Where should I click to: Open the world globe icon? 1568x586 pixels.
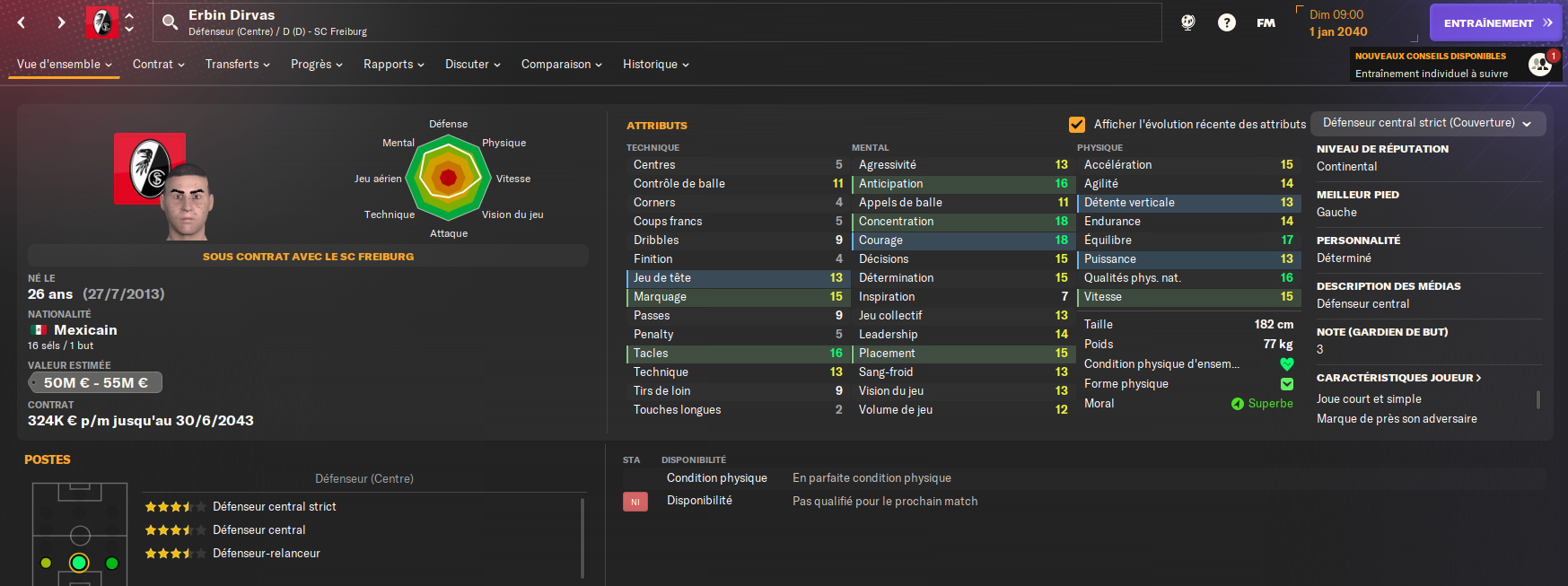[1187, 22]
